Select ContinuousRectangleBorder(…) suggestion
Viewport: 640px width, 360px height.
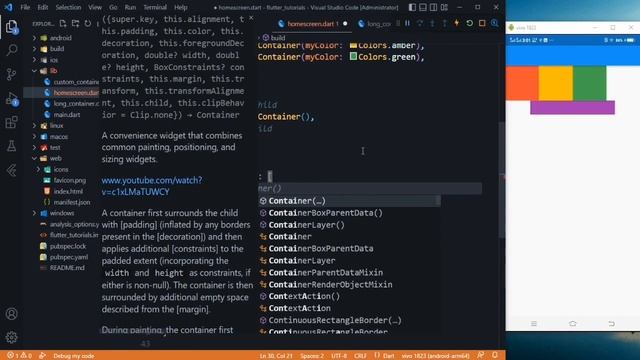(x=349, y=320)
